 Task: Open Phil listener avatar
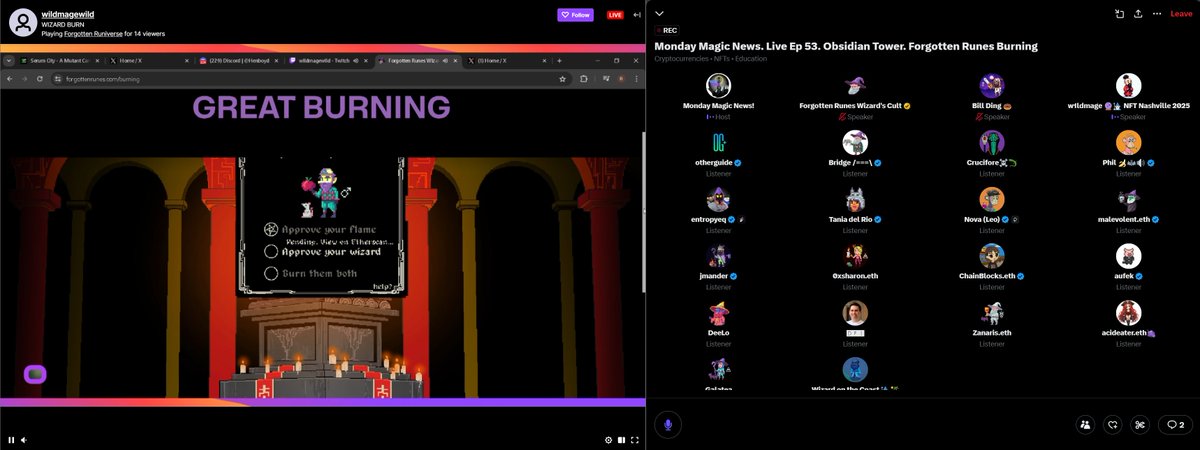click(1128, 142)
